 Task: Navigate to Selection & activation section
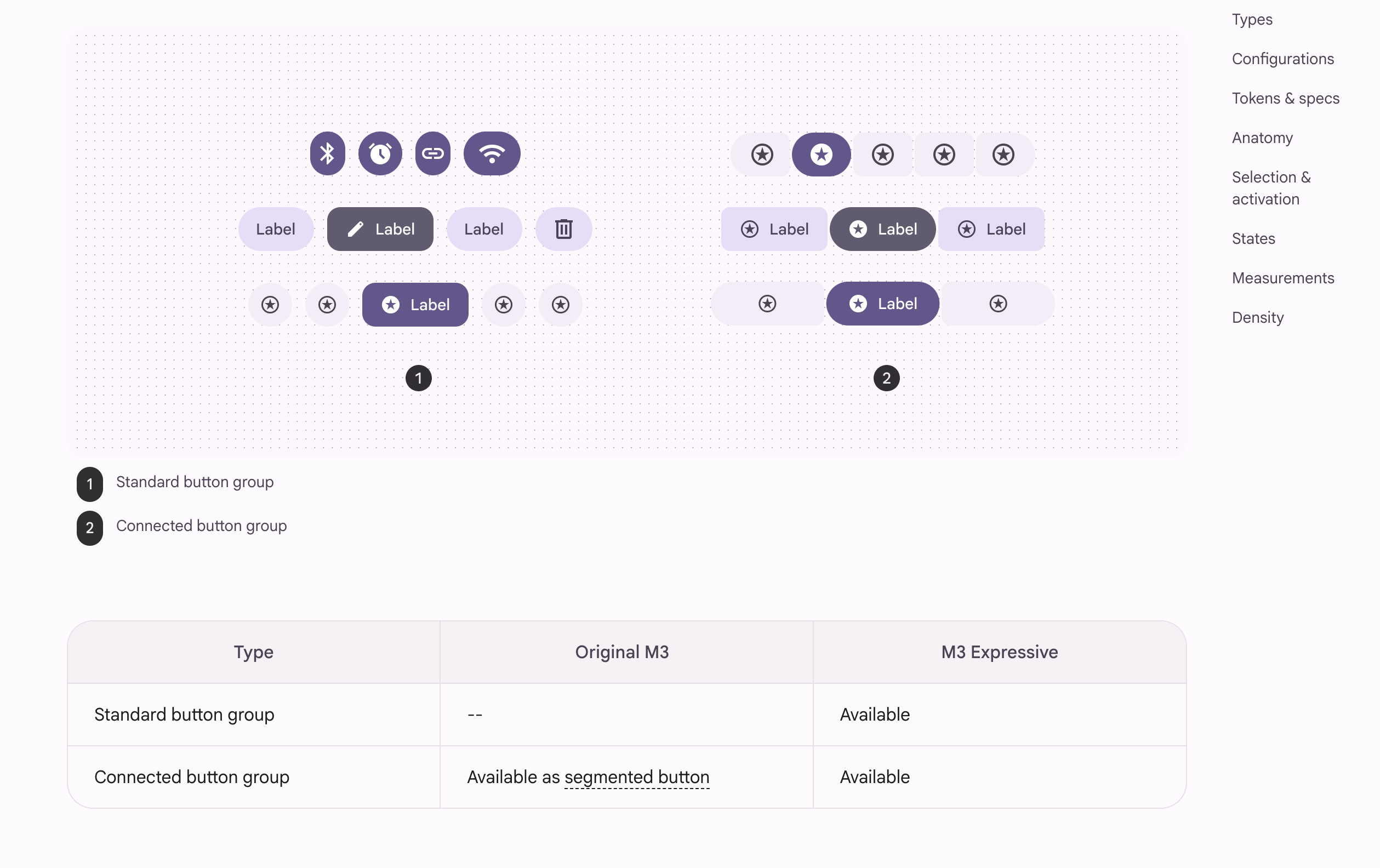pos(1271,188)
